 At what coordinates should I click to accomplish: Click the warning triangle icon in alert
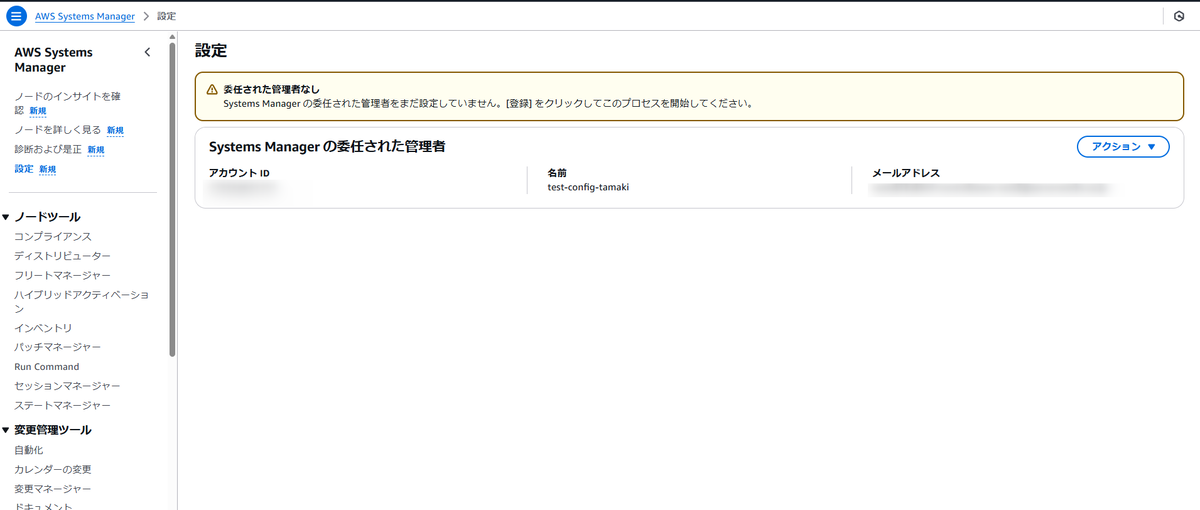pyautogui.click(x=212, y=89)
